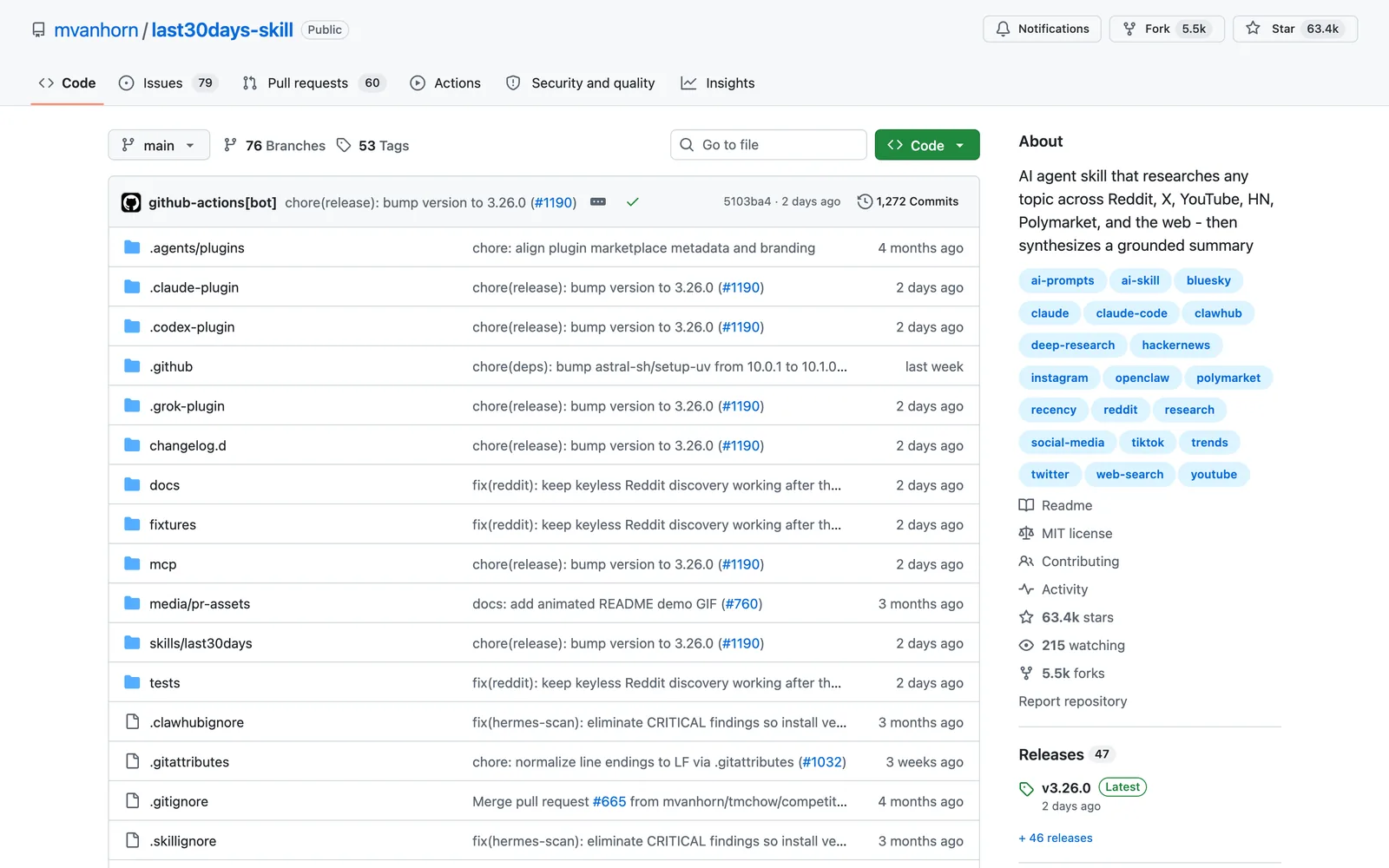Open the skills/last30days folder
Image resolution: width=1389 pixels, height=868 pixels.
tap(201, 643)
